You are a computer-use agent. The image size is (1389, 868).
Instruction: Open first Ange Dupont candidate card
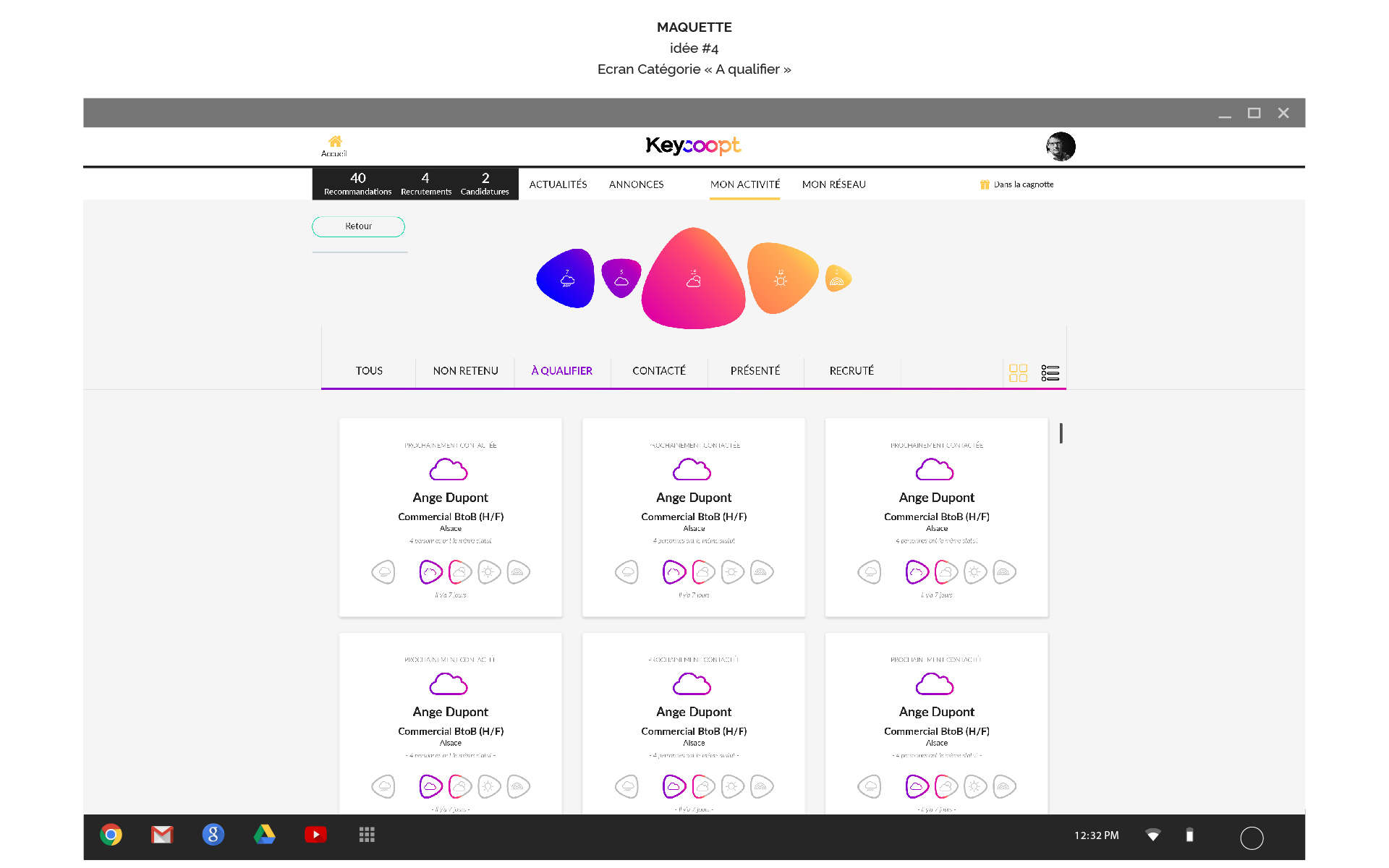(450, 498)
